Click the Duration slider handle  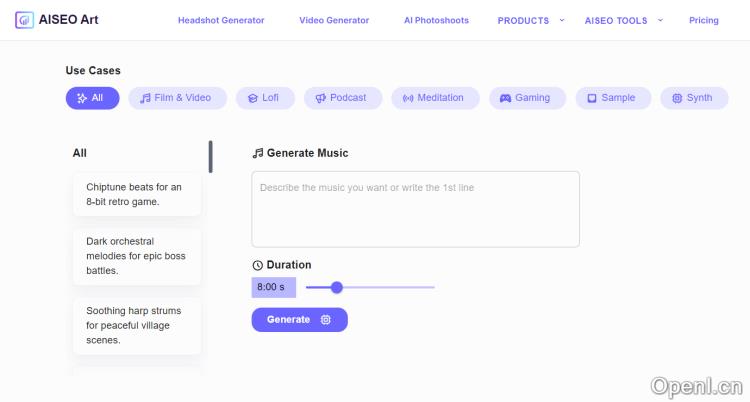pos(337,287)
